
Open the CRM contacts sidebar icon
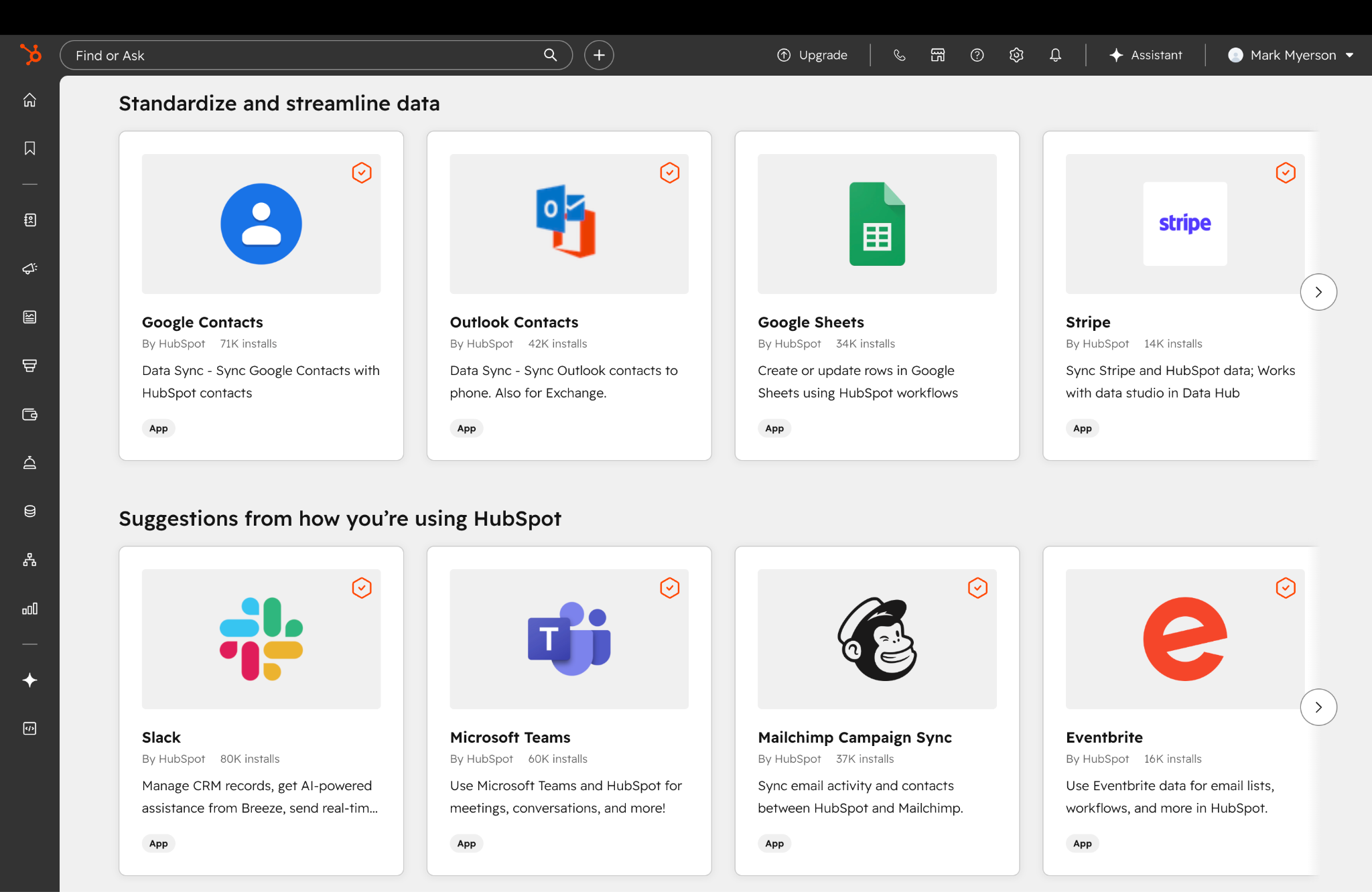(x=29, y=220)
